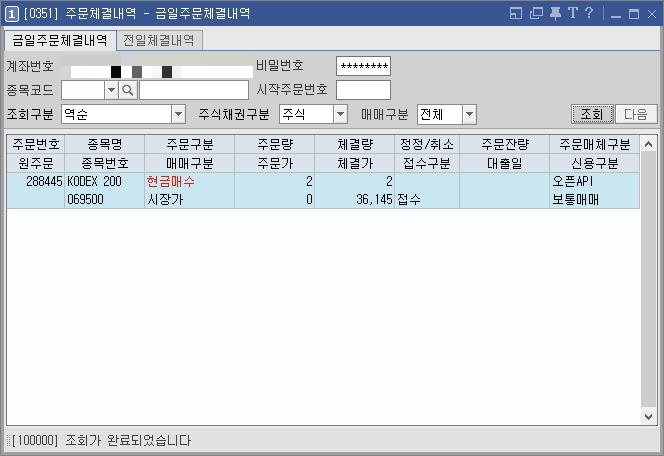664x456 pixels.
Task: Select the 보통매매 cell
Action: [595, 199]
